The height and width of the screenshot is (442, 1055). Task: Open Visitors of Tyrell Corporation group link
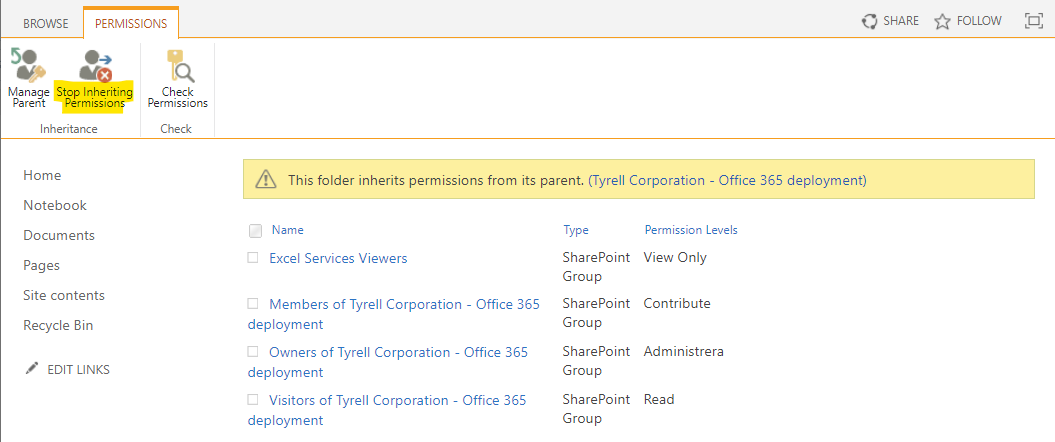(x=387, y=410)
